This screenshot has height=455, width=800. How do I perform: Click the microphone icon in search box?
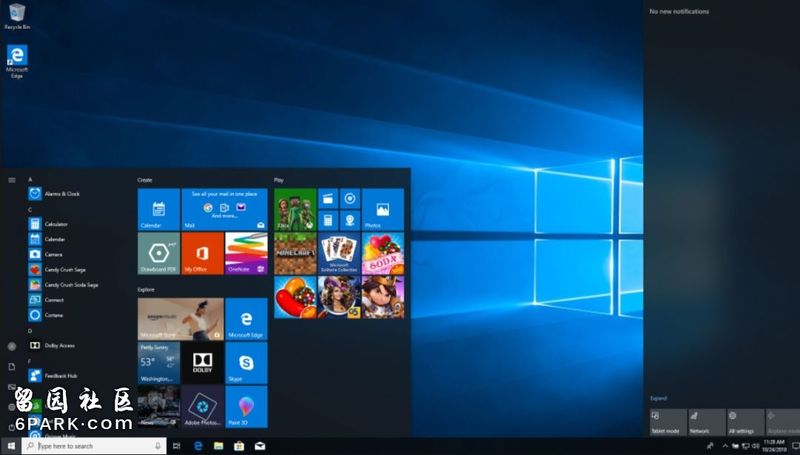tap(158, 446)
